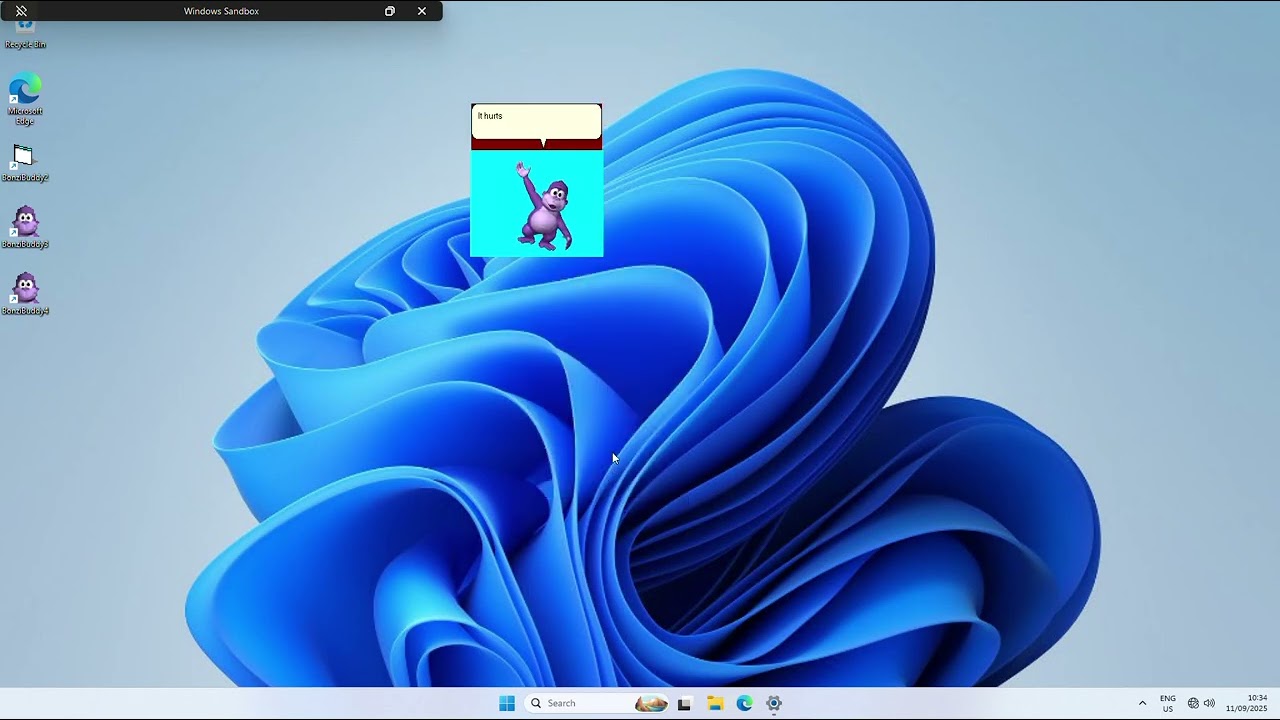The image size is (1280, 720).
Task: Click the purple Bonzi gorilla character
Action: pos(544,207)
